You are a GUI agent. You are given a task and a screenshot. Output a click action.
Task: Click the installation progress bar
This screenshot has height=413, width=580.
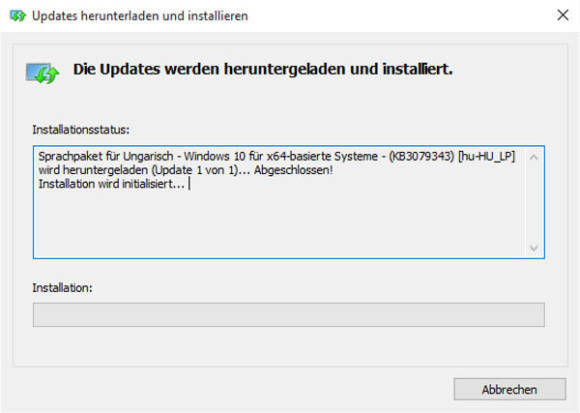coord(289,315)
